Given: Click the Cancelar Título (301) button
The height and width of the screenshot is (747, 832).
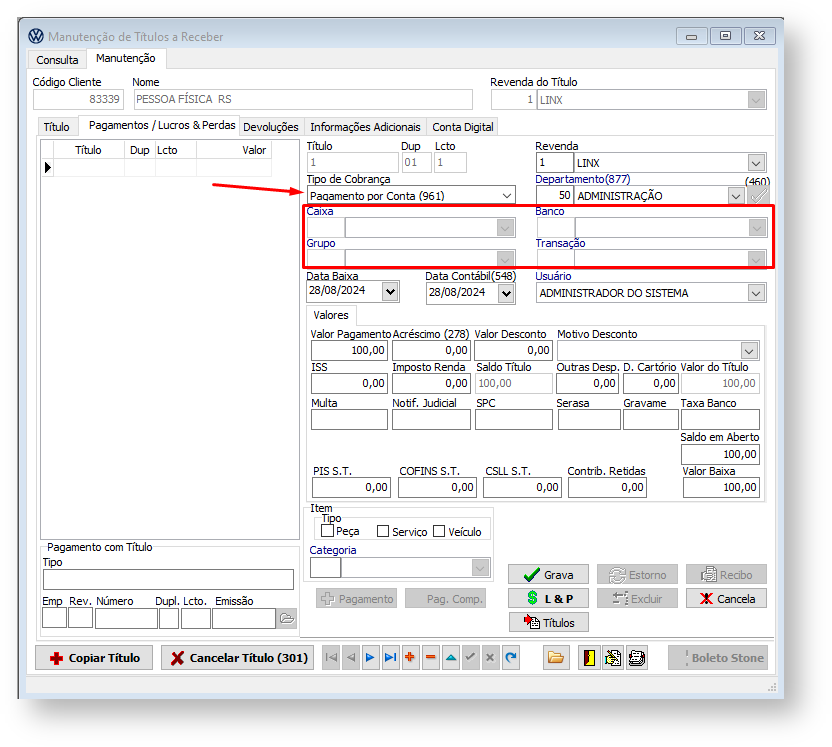Looking at the screenshot, I should (x=237, y=658).
